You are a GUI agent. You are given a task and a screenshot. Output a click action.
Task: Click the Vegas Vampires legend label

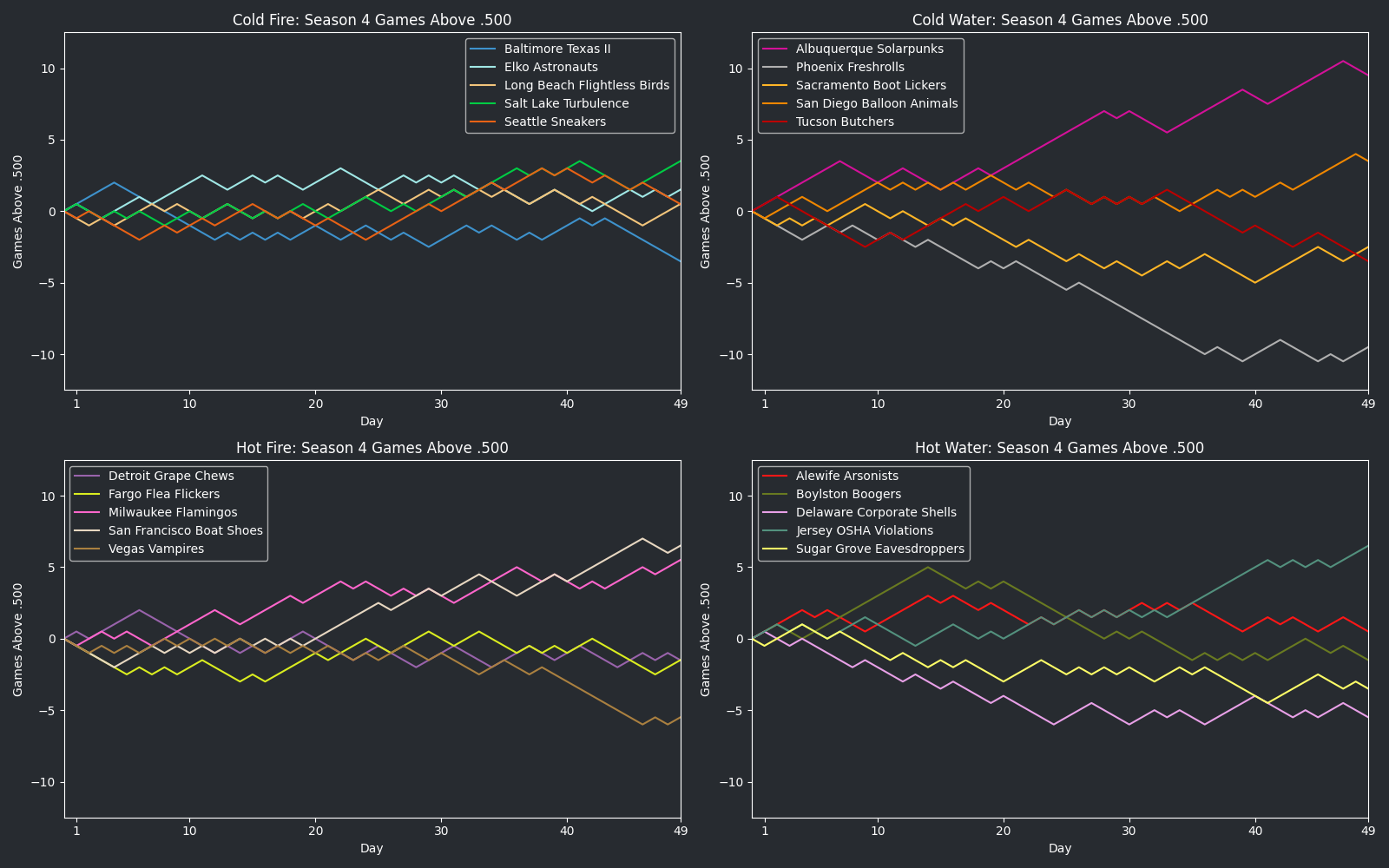155,549
